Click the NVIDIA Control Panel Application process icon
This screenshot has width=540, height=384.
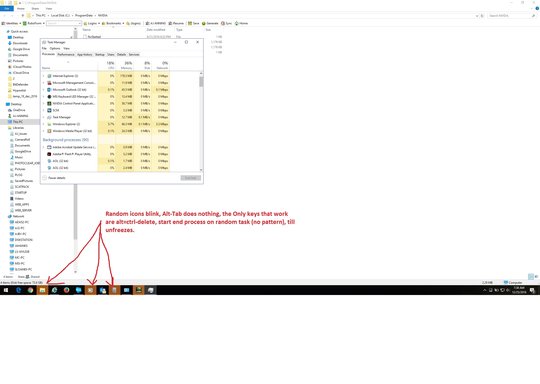click(49, 103)
